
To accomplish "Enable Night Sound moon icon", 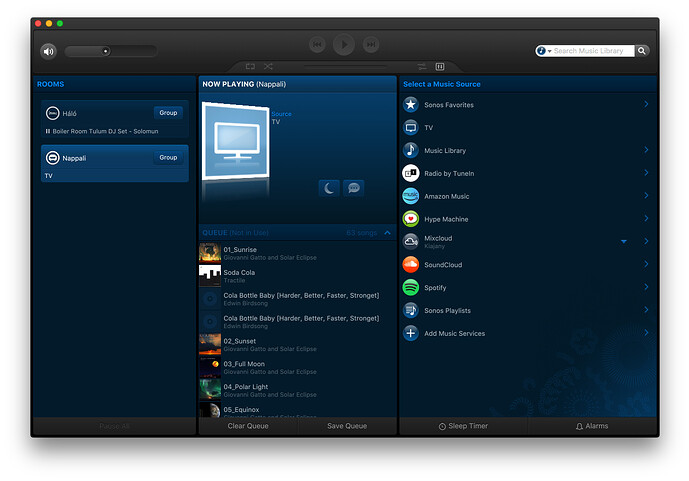I will tap(329, 188).
